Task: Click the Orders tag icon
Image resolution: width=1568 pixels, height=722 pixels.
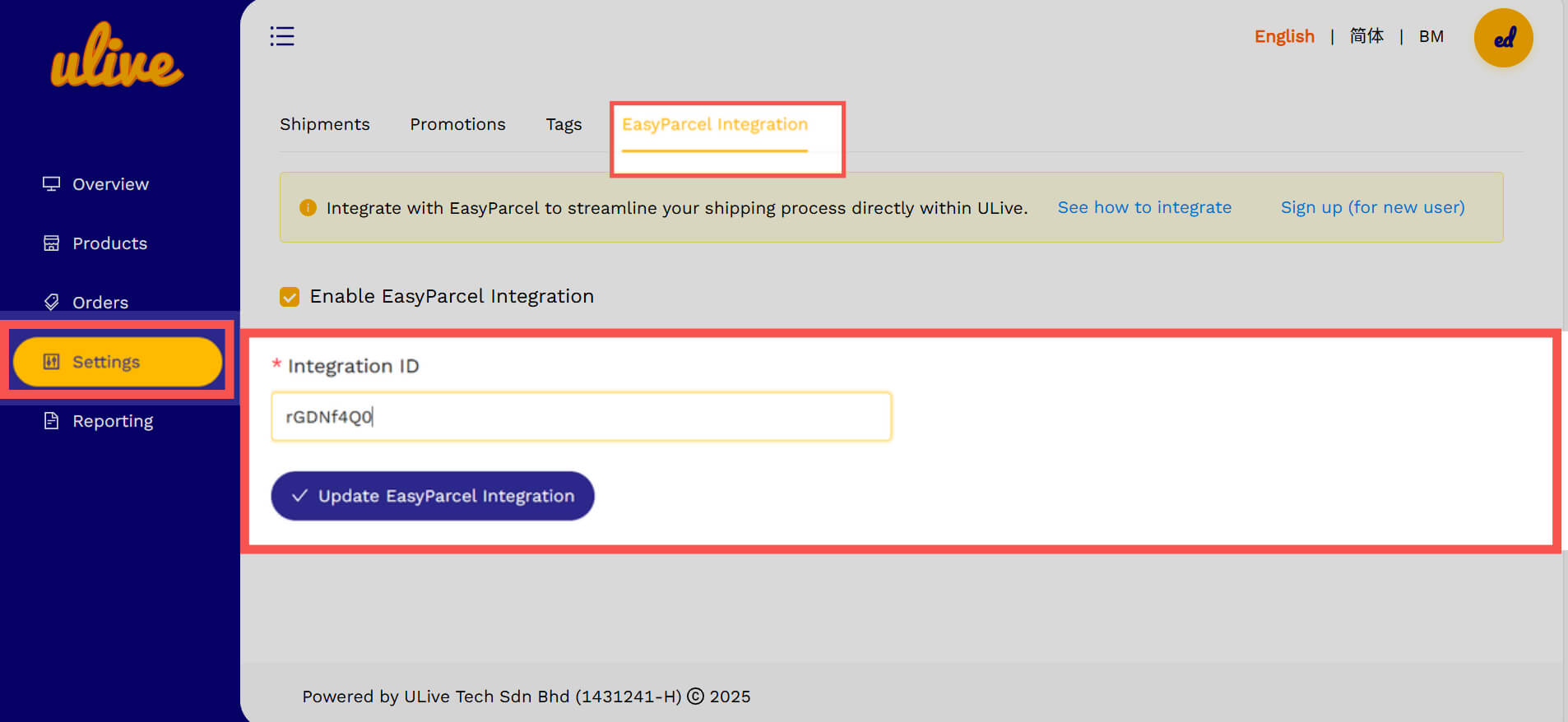Action: [51, 303]
